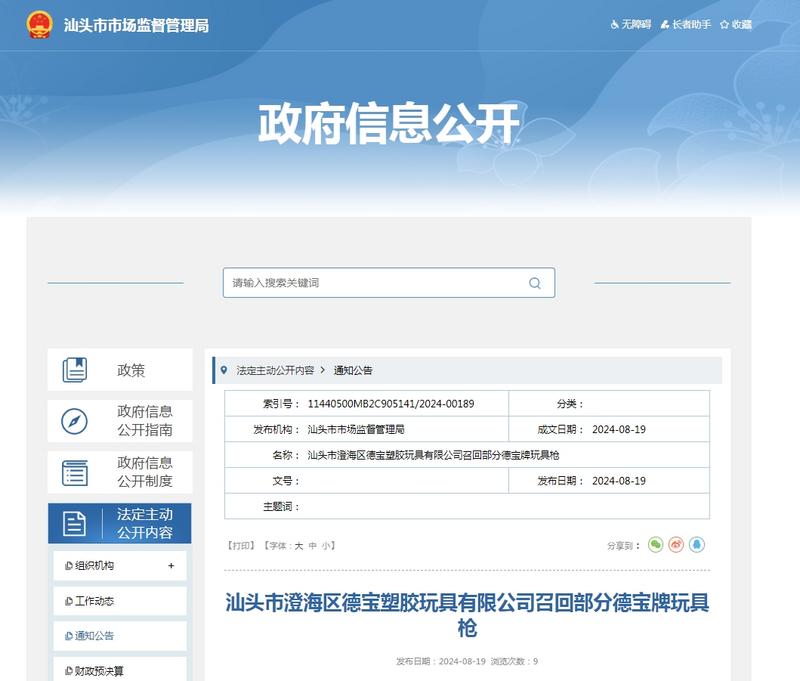This screenshot has height=681, width=800.
Task: Click the national emblem logo
Action: point(39,24)
